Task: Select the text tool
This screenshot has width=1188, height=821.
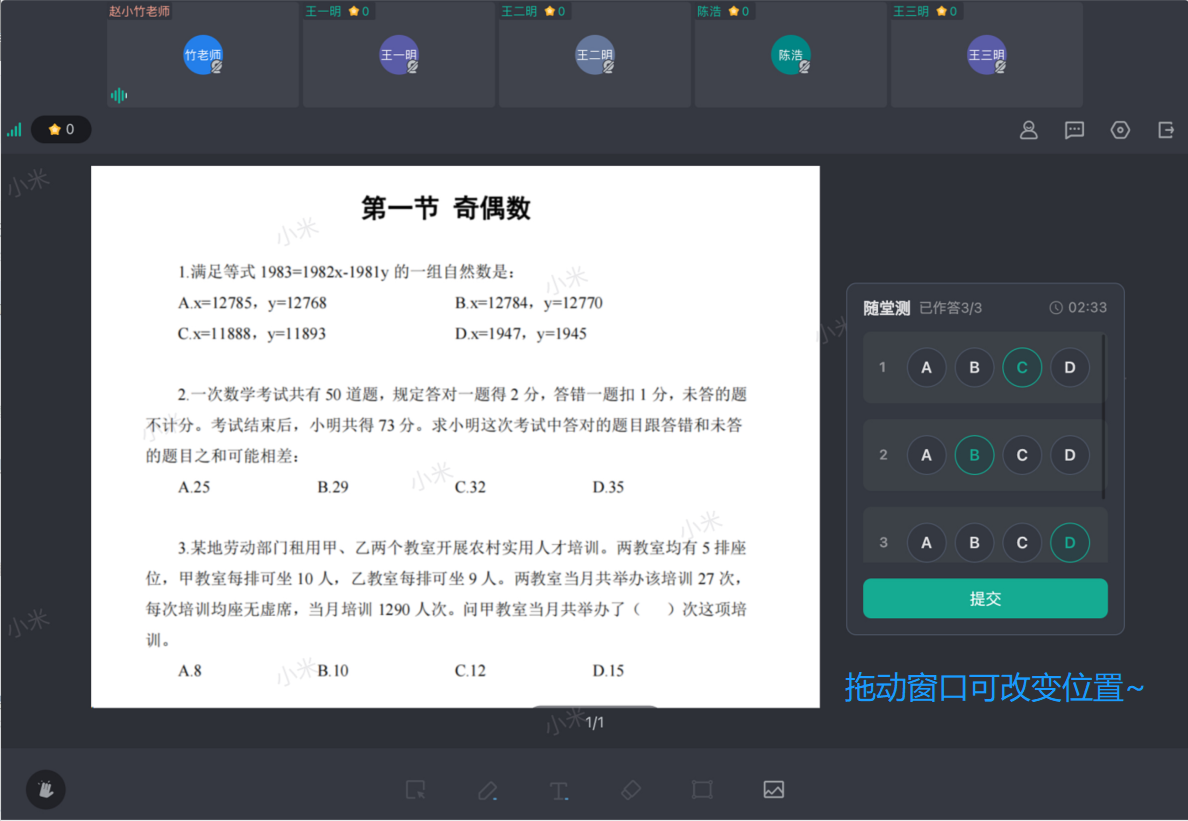Action: pyautogui.click(x=558, y=790)
